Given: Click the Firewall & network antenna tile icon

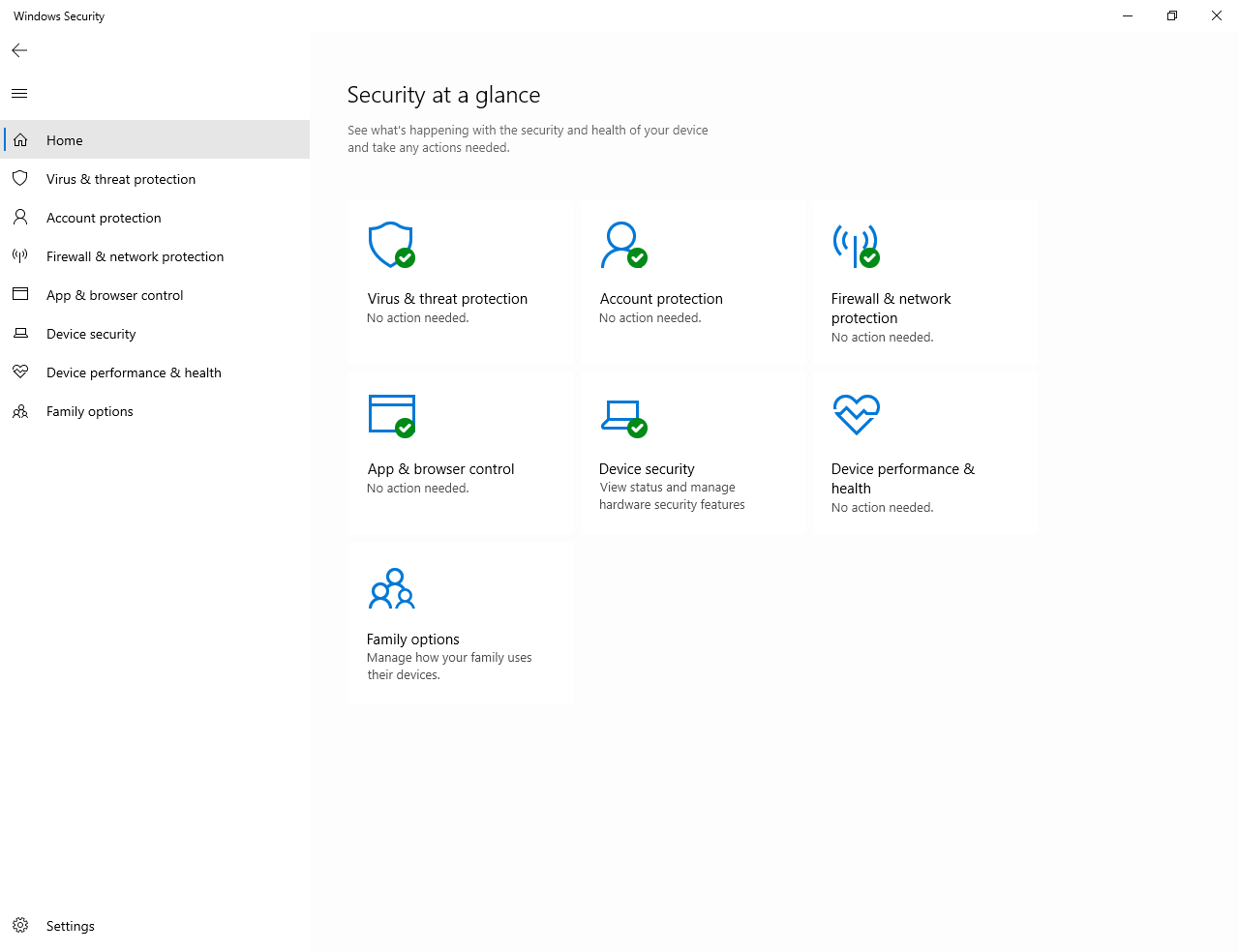Looking at the screenshot, I should (x=856, y=245).
